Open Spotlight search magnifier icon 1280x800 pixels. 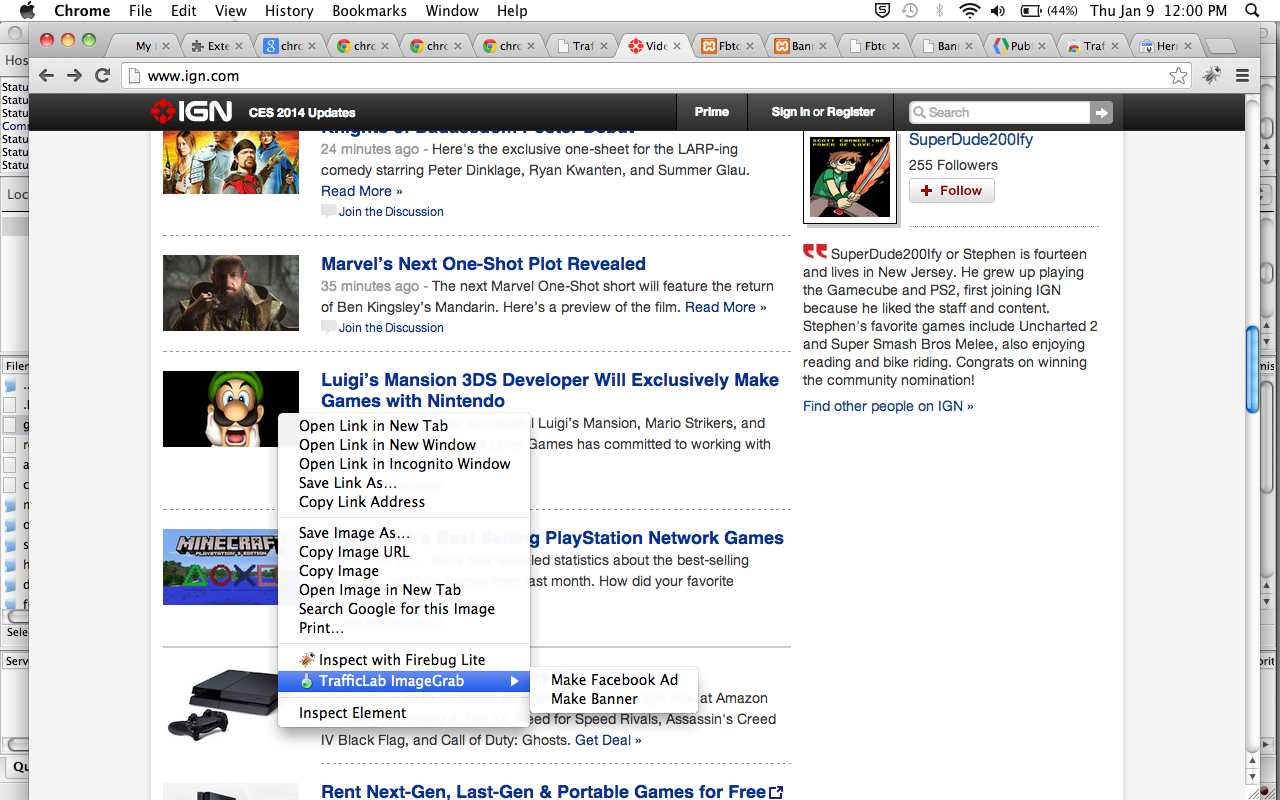(1253, 11)
